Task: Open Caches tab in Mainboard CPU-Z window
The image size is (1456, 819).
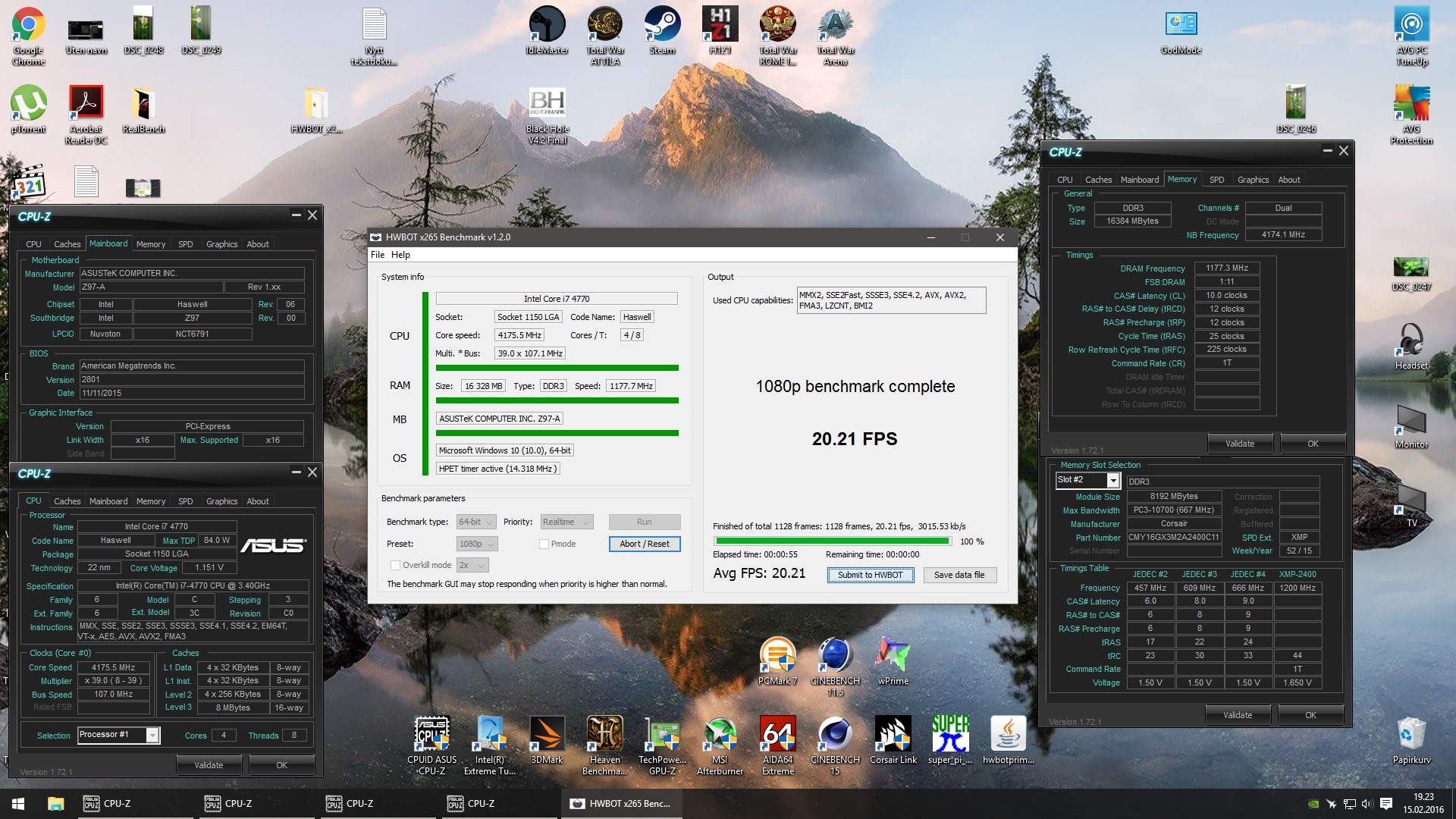Action: (67, 244)
